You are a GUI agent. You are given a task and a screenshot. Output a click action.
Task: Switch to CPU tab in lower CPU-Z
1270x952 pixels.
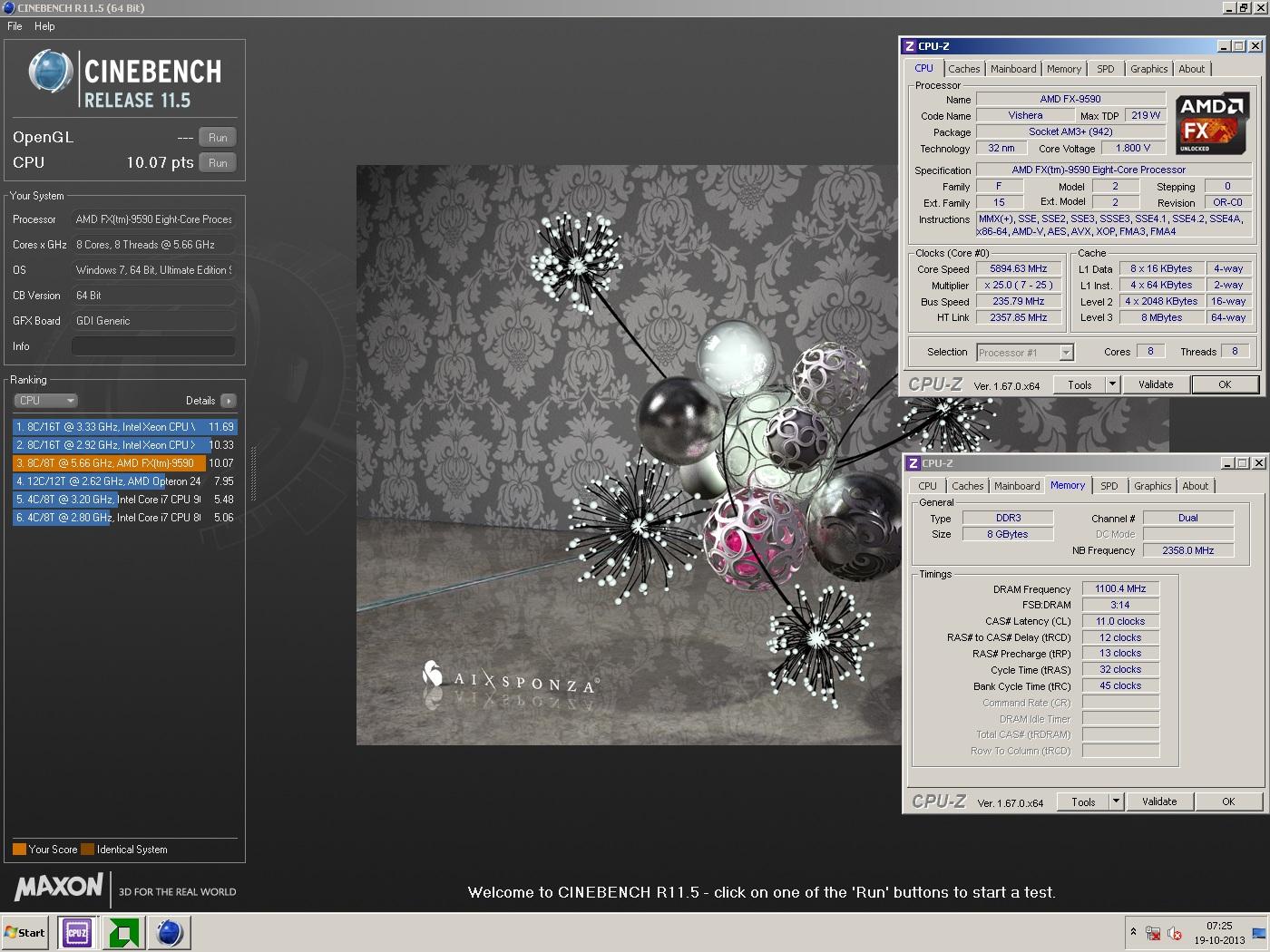click(x=927, y=487)
